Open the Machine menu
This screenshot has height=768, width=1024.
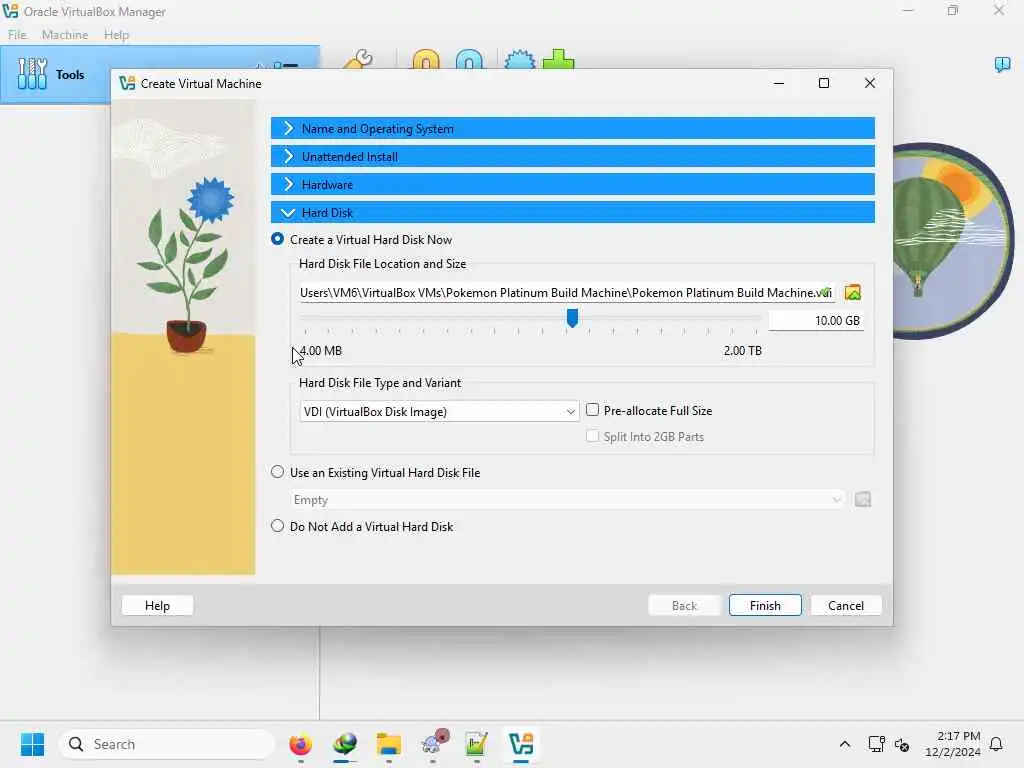pyautogui.click(x=65, y=35)
